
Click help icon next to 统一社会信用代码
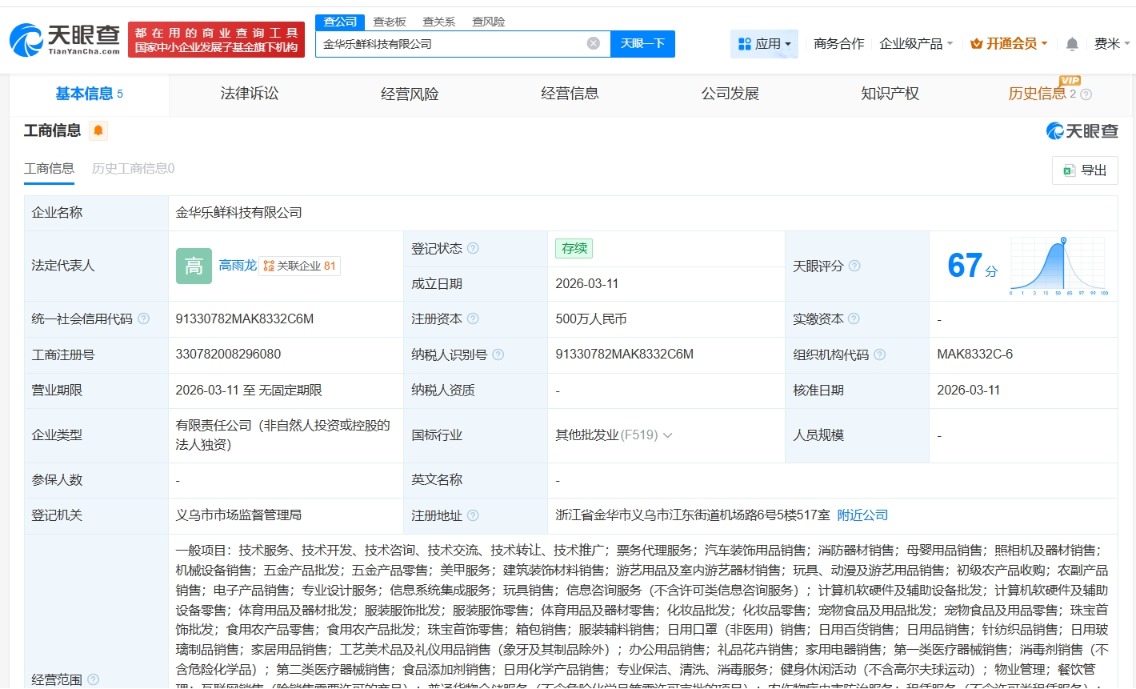[144, 319]
